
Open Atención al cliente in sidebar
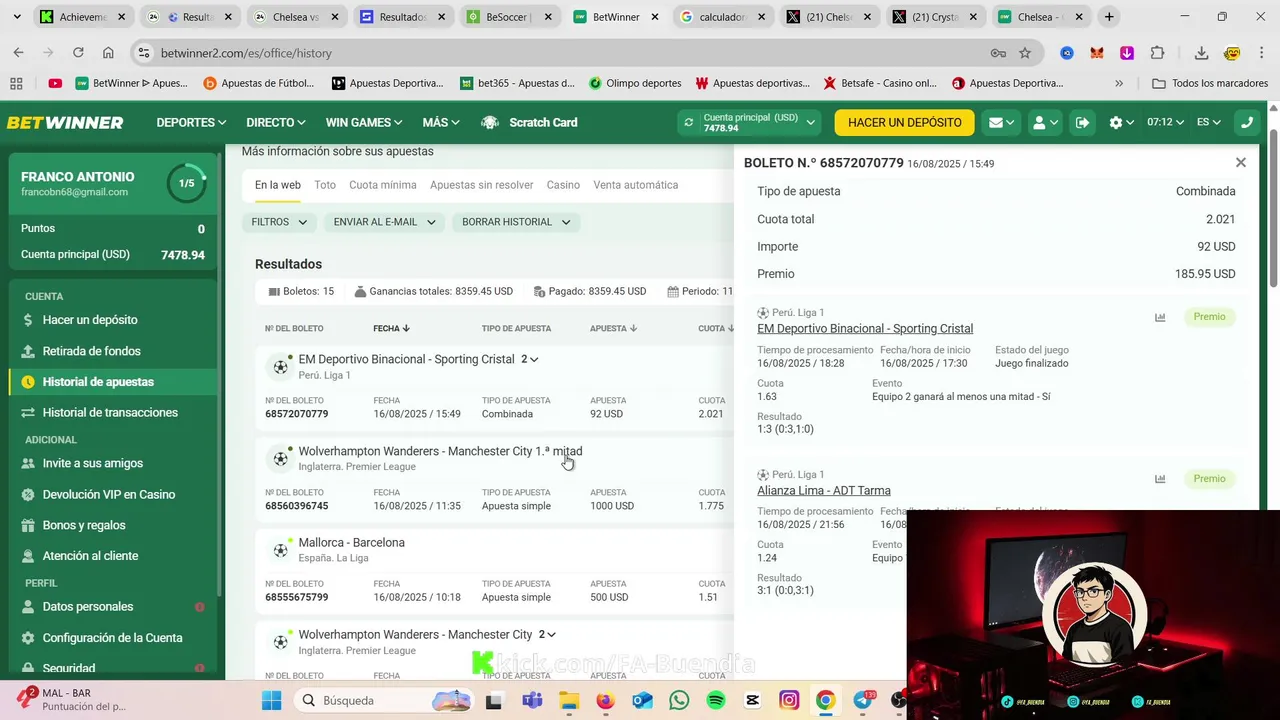[112, 556]
